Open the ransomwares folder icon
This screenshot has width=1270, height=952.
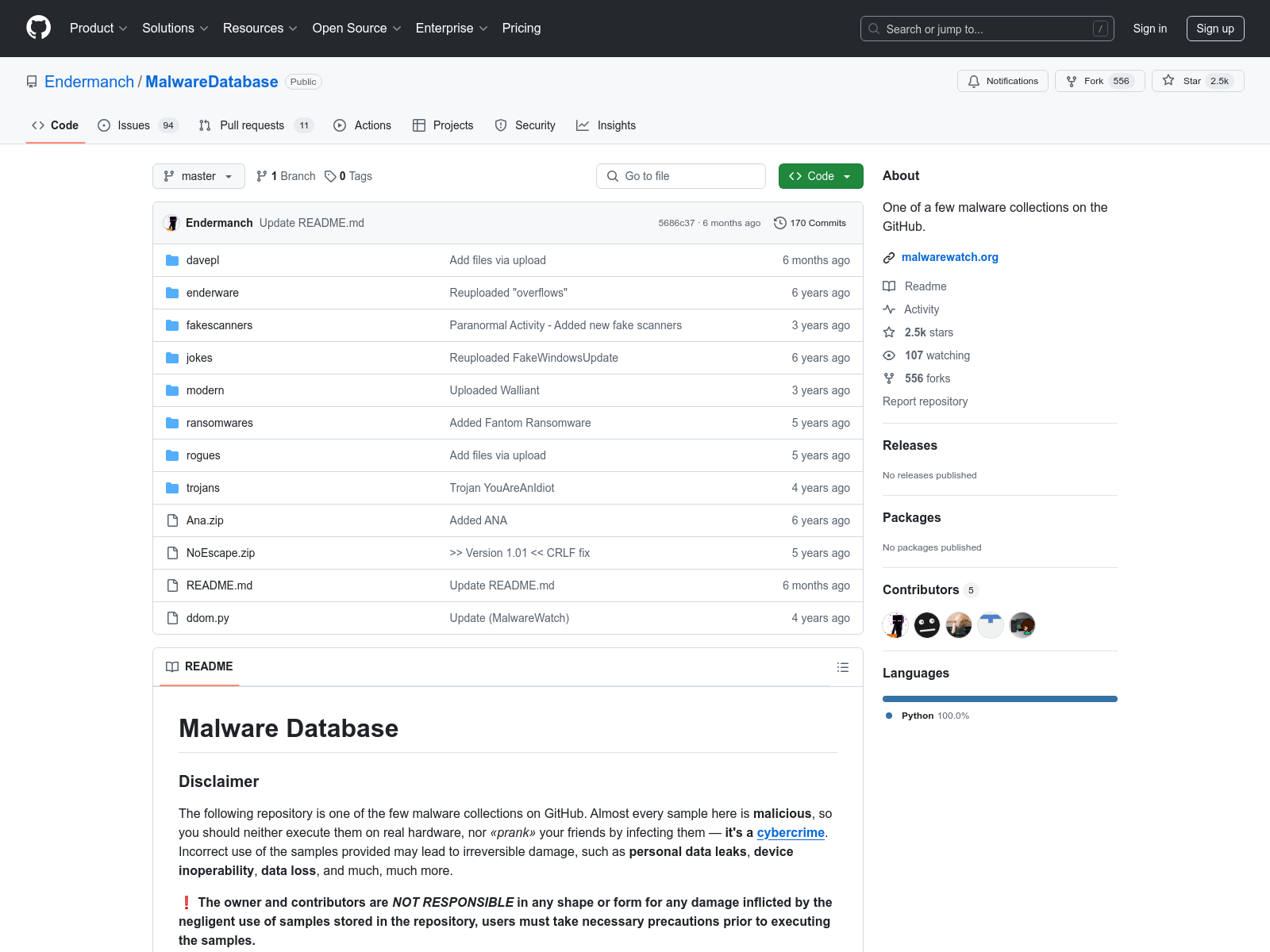pos(172,423)
